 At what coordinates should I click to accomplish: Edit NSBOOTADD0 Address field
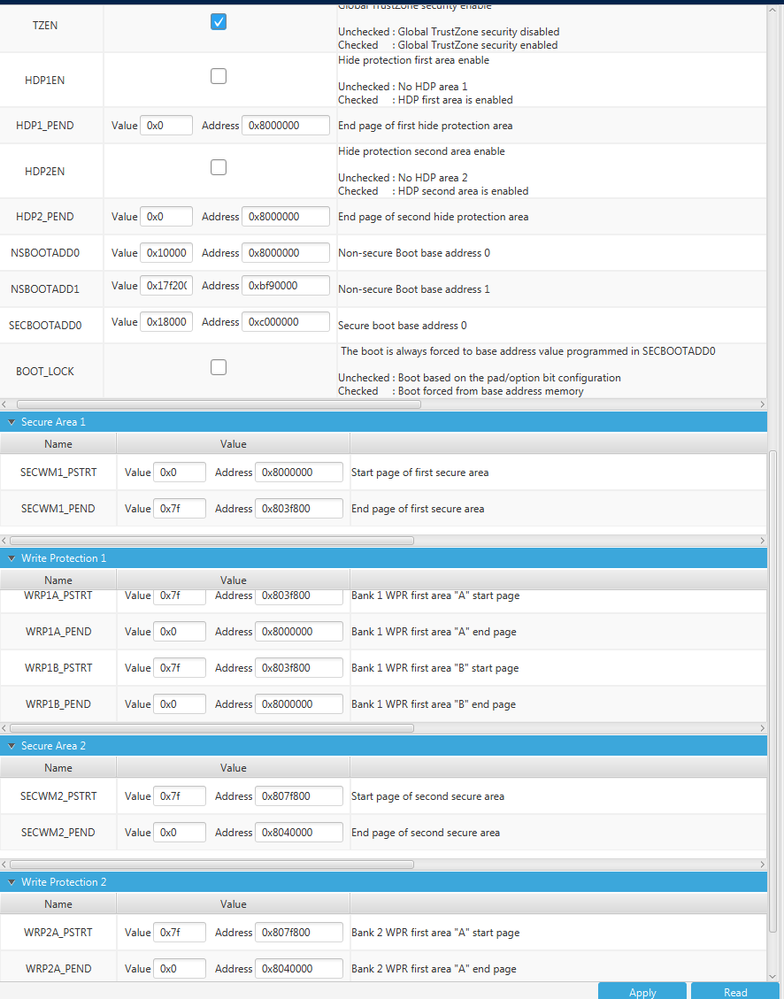click(286, 253)
